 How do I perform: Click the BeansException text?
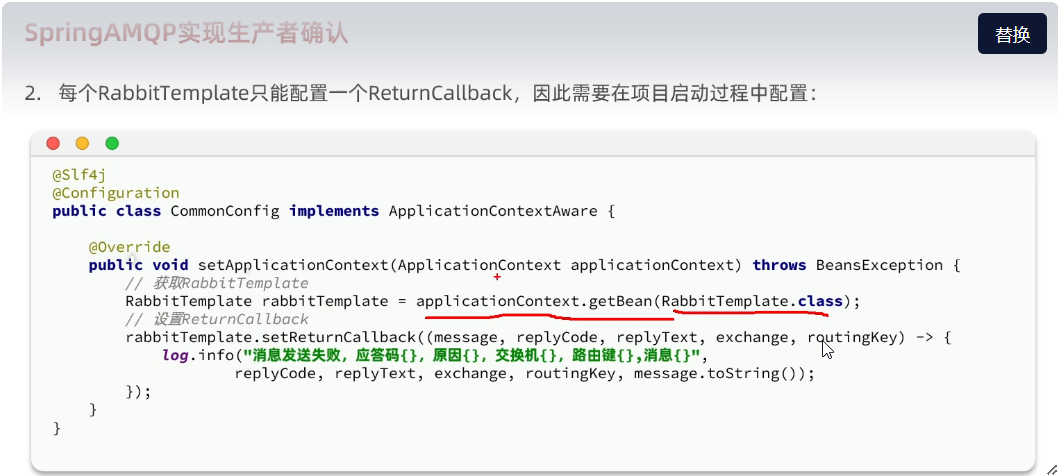(879, 265)
